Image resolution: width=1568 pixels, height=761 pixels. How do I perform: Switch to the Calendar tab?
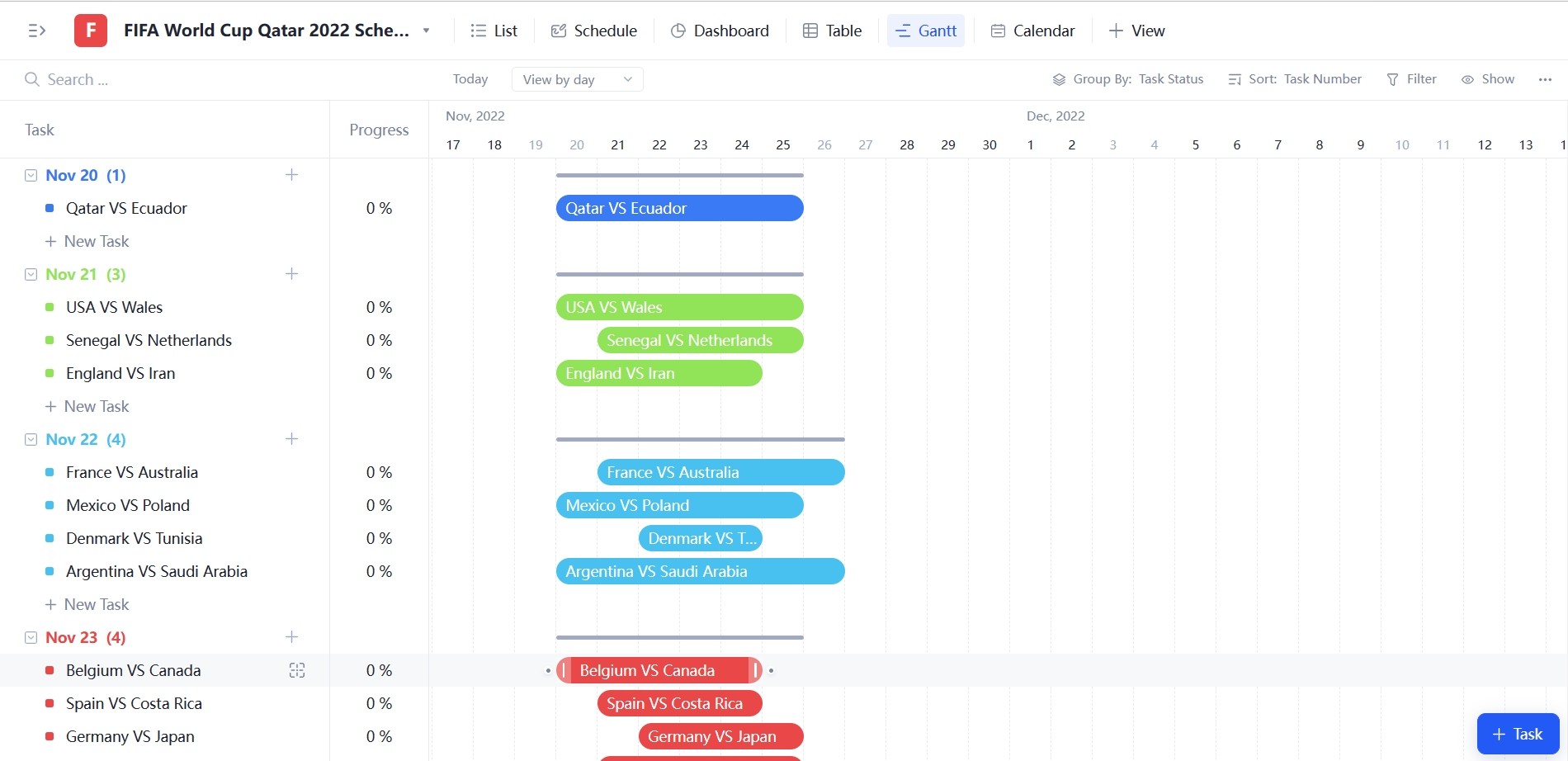coord(1032,31)
